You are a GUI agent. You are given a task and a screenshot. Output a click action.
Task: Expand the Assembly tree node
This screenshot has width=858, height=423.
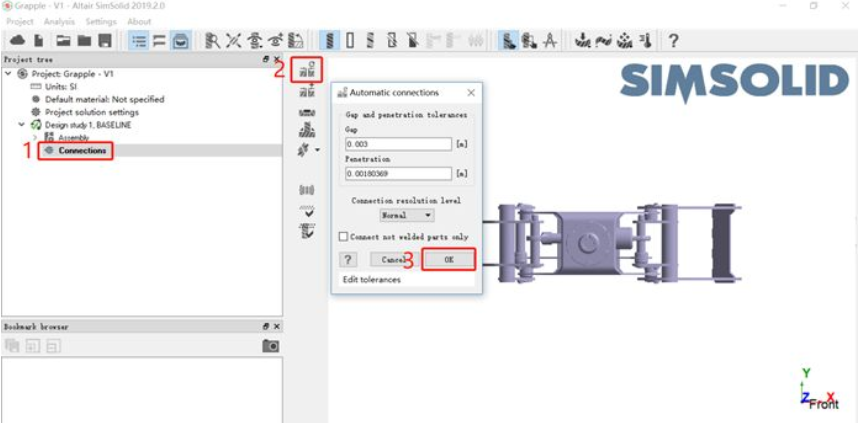(36, 138)
